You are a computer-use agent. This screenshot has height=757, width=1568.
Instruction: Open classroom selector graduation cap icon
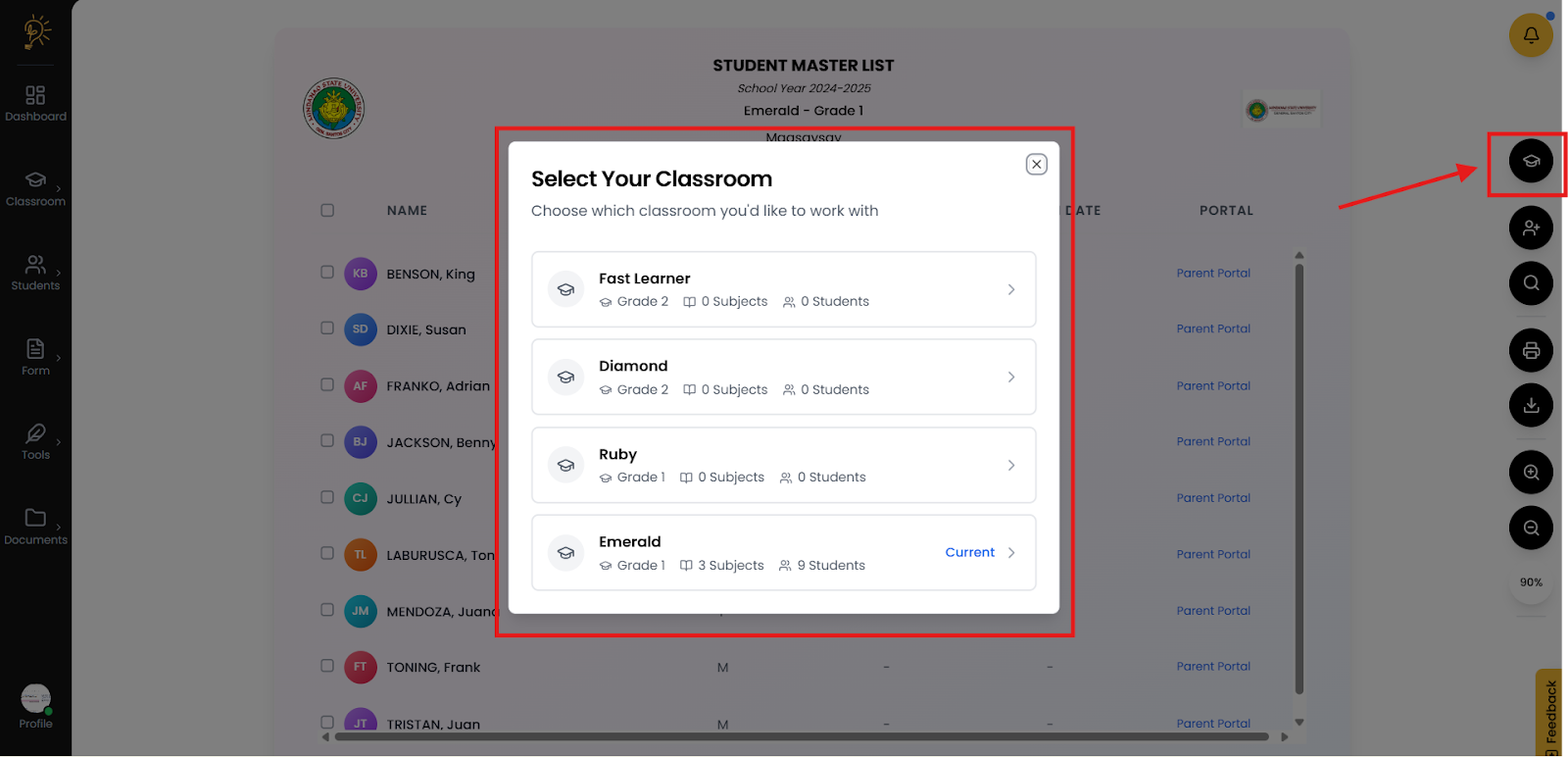(x=1530, y=161)
